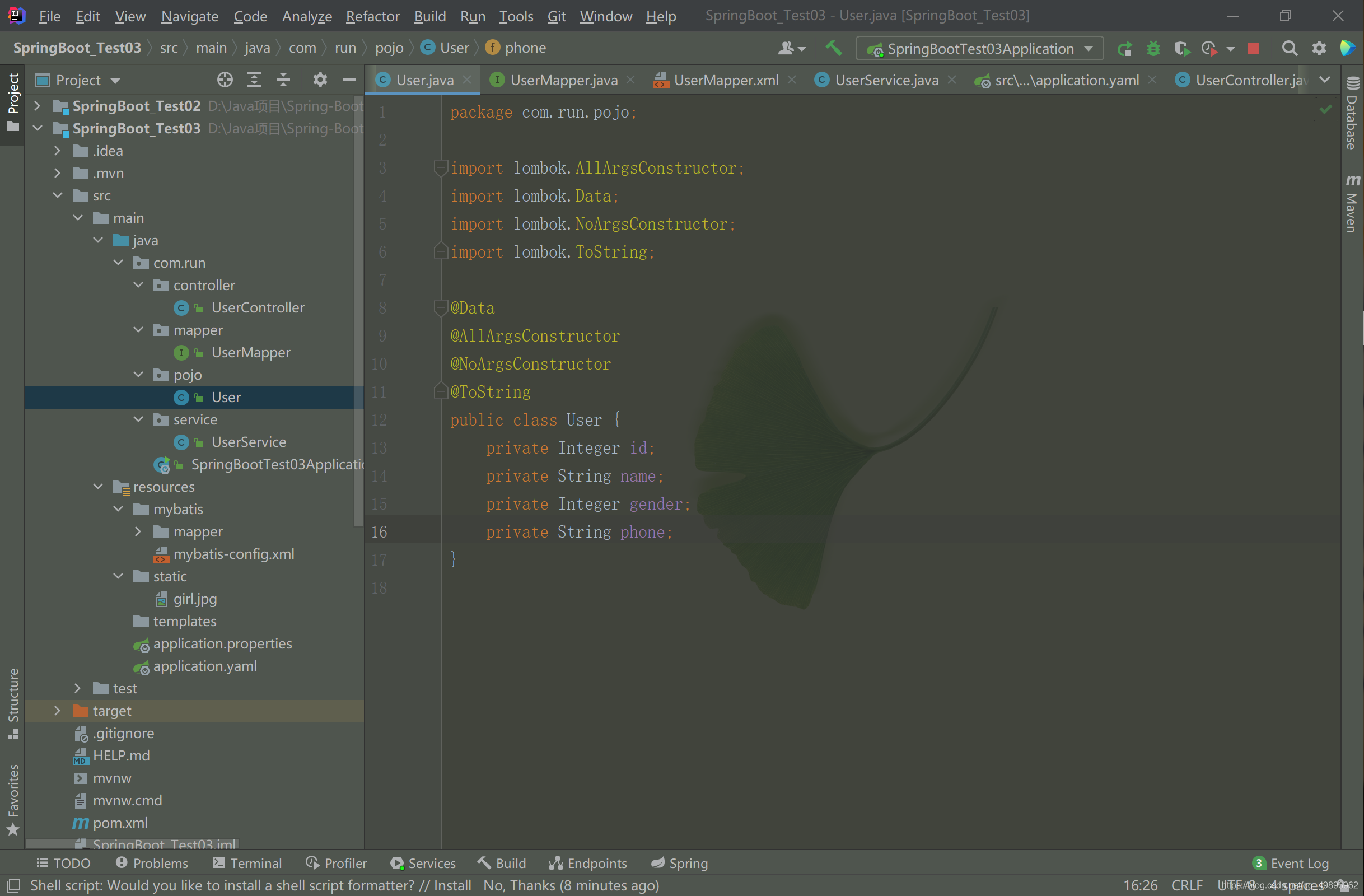Screen dimensions: 1364x896
Task: Click the profiler run icon
Action: tap(1210, 49)
